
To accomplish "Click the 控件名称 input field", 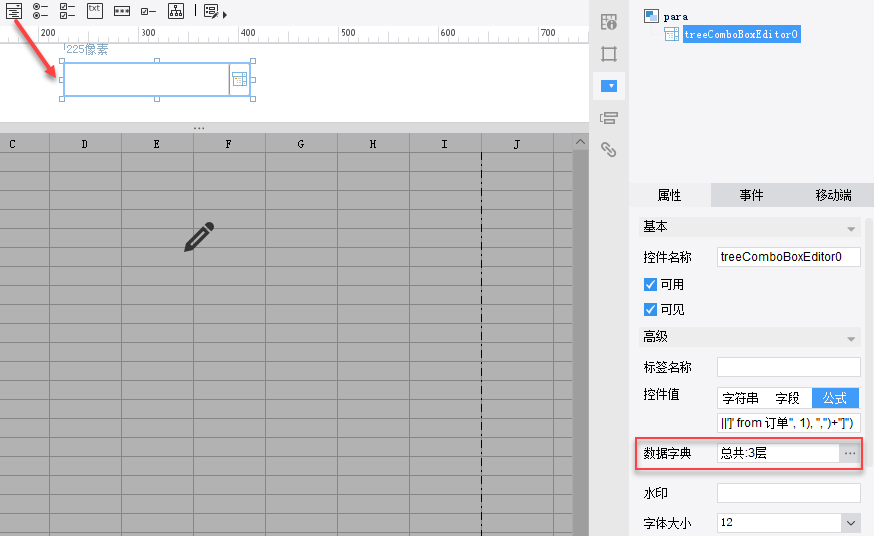I will 789,257.
